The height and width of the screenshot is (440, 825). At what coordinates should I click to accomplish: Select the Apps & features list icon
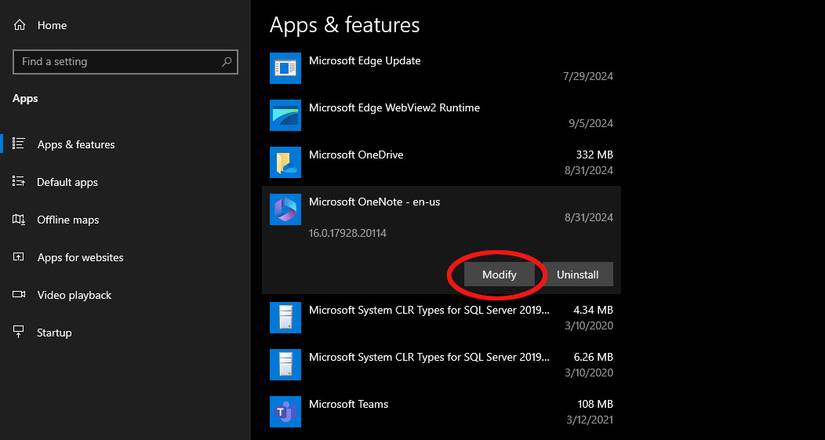(x=19, y=144)
